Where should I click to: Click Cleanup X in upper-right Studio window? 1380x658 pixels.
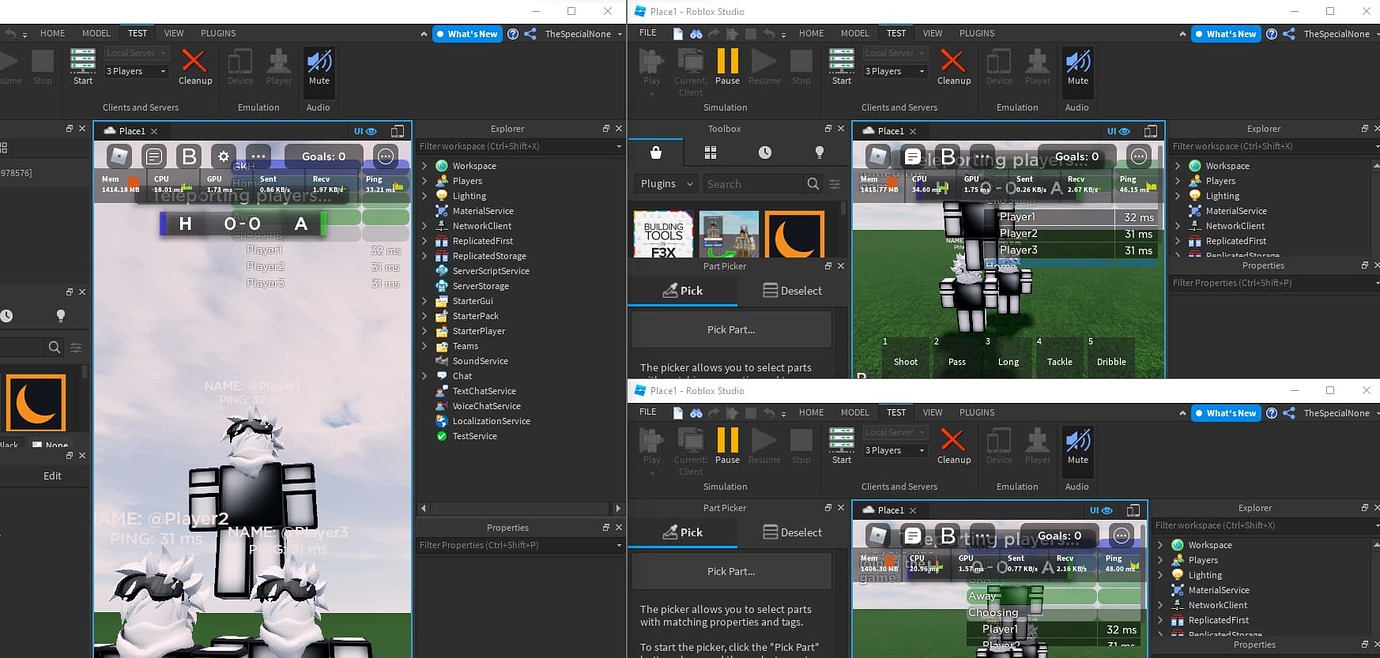pyautogui.click(x=954, y=66)
